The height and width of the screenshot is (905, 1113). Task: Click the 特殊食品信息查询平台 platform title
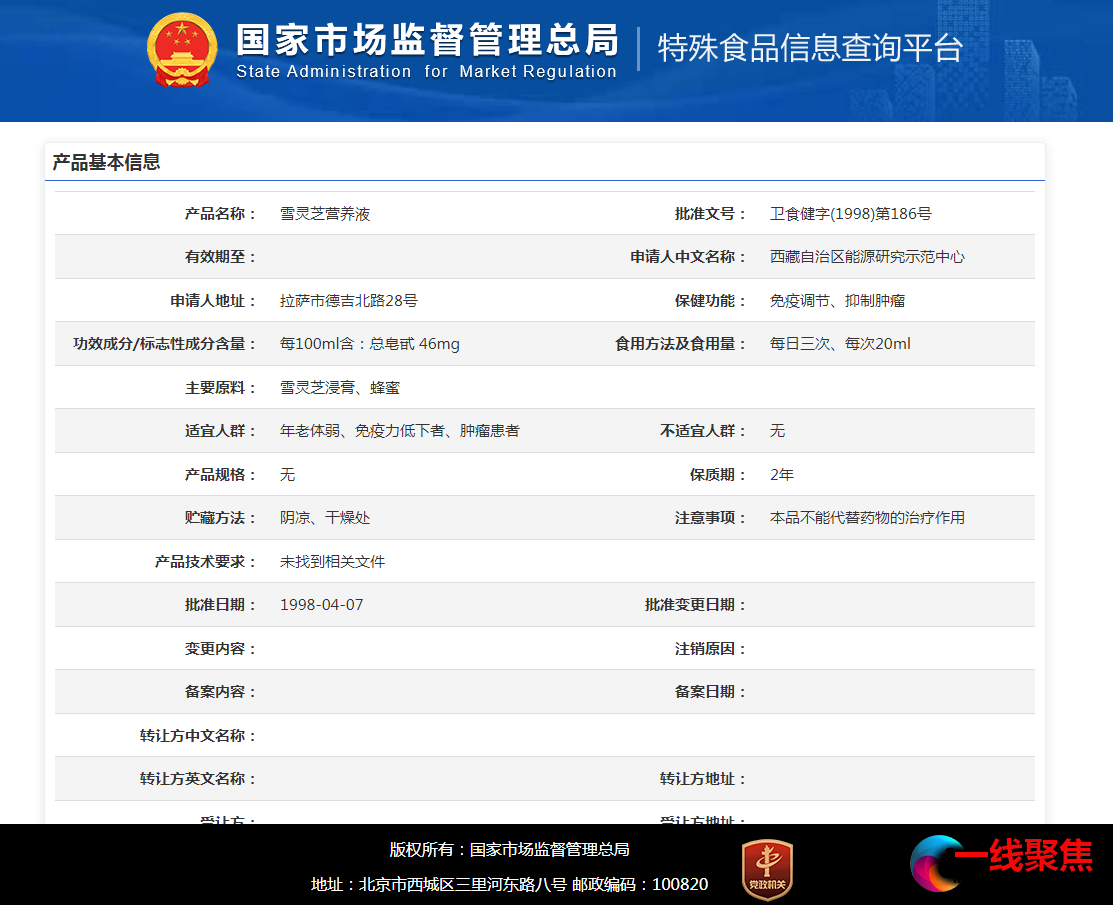810,47
